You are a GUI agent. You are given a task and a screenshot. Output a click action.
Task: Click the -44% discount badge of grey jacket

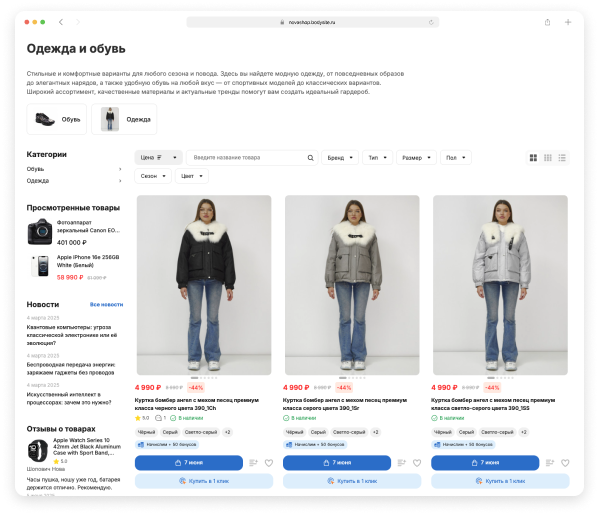(344, 388)
